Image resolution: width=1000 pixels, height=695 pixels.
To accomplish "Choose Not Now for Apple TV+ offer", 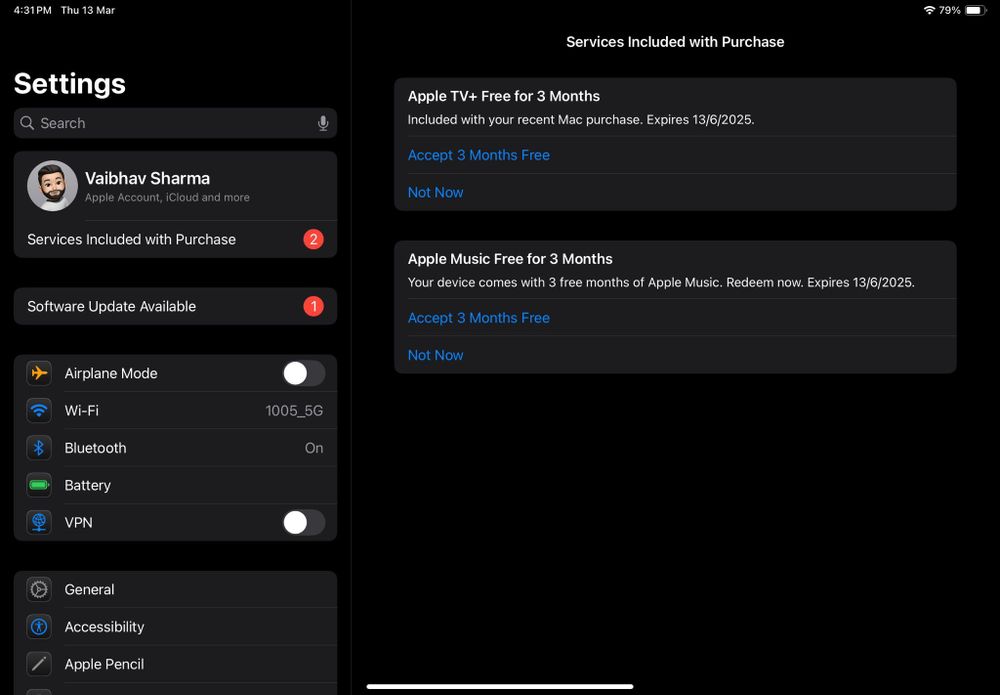I will point(436,192).
